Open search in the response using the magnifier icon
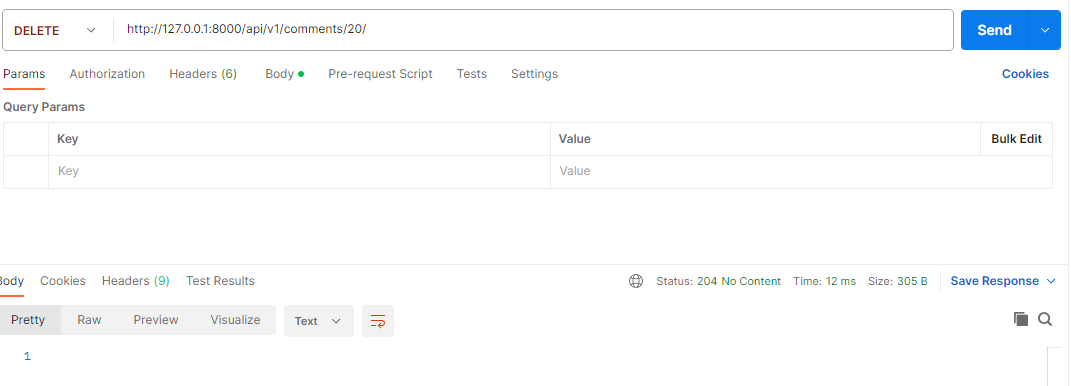The image size is (1071, 386). point(1045,319)
